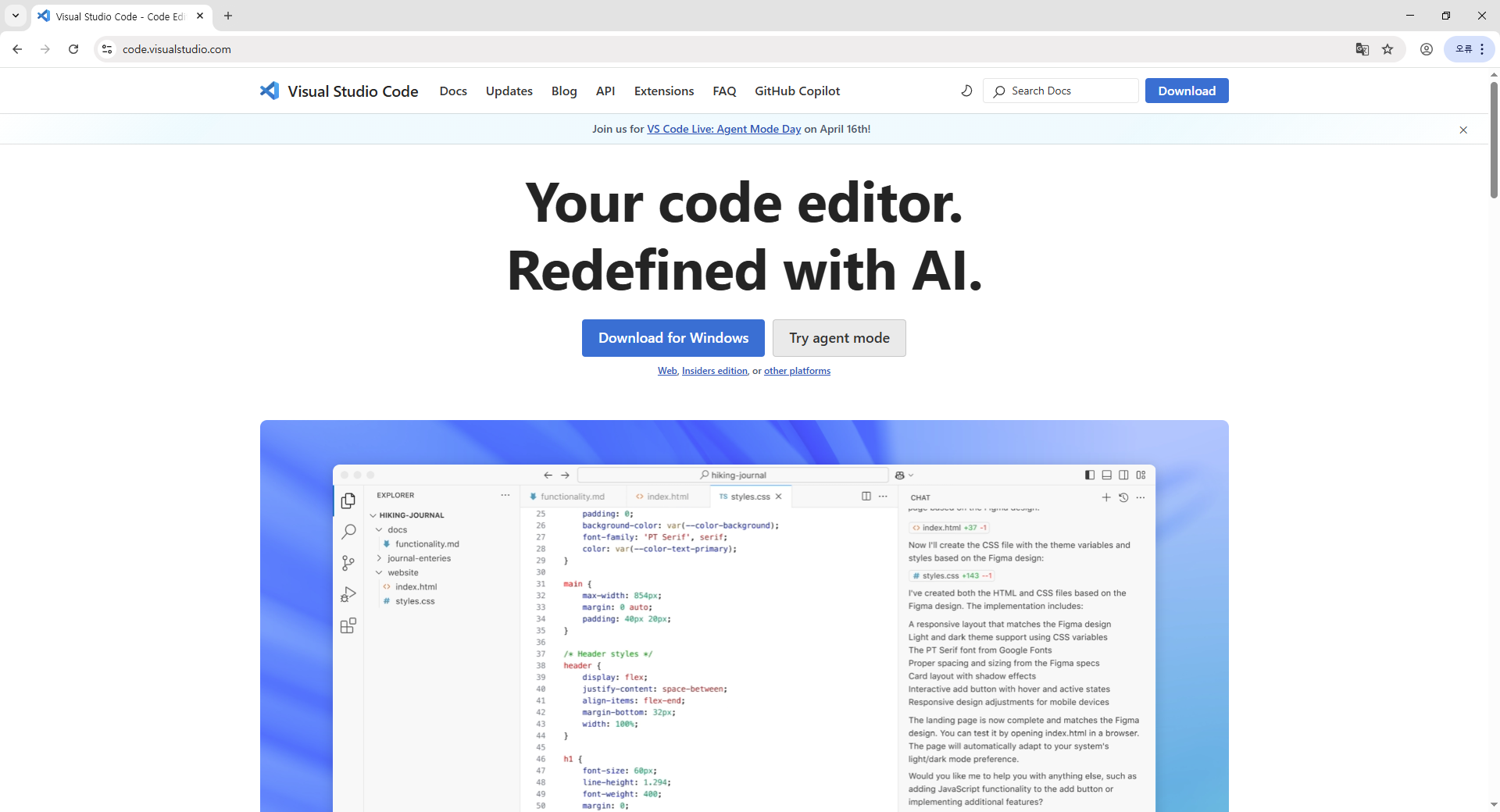
Task: Switch to functionality.md editor tab
Action: tap(572, 497)
